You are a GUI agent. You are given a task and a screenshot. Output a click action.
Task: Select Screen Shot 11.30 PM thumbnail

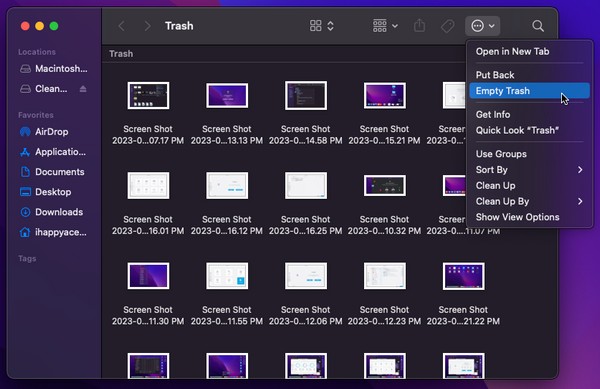pyautogui.click(x=148, y=276)
